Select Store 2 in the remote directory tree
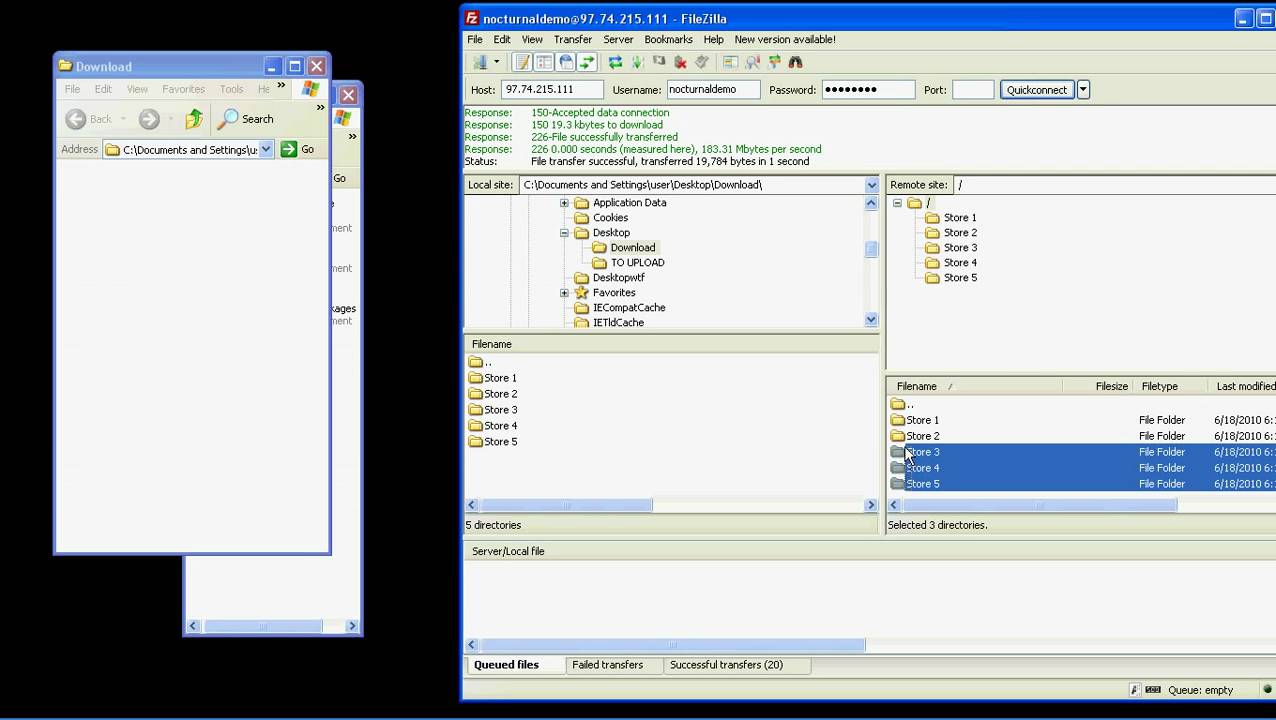The image size is (1276, 720). click(x=960, y=233)
